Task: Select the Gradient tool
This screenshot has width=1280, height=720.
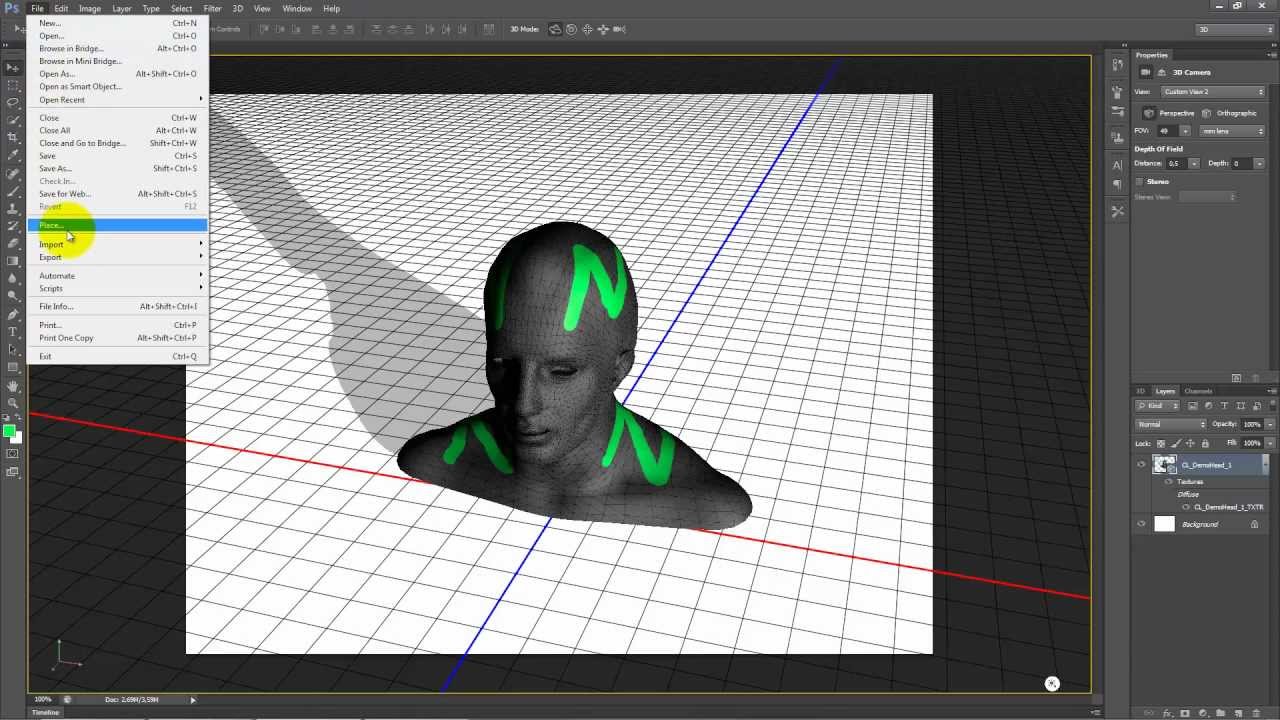Action: coord(12,261)
